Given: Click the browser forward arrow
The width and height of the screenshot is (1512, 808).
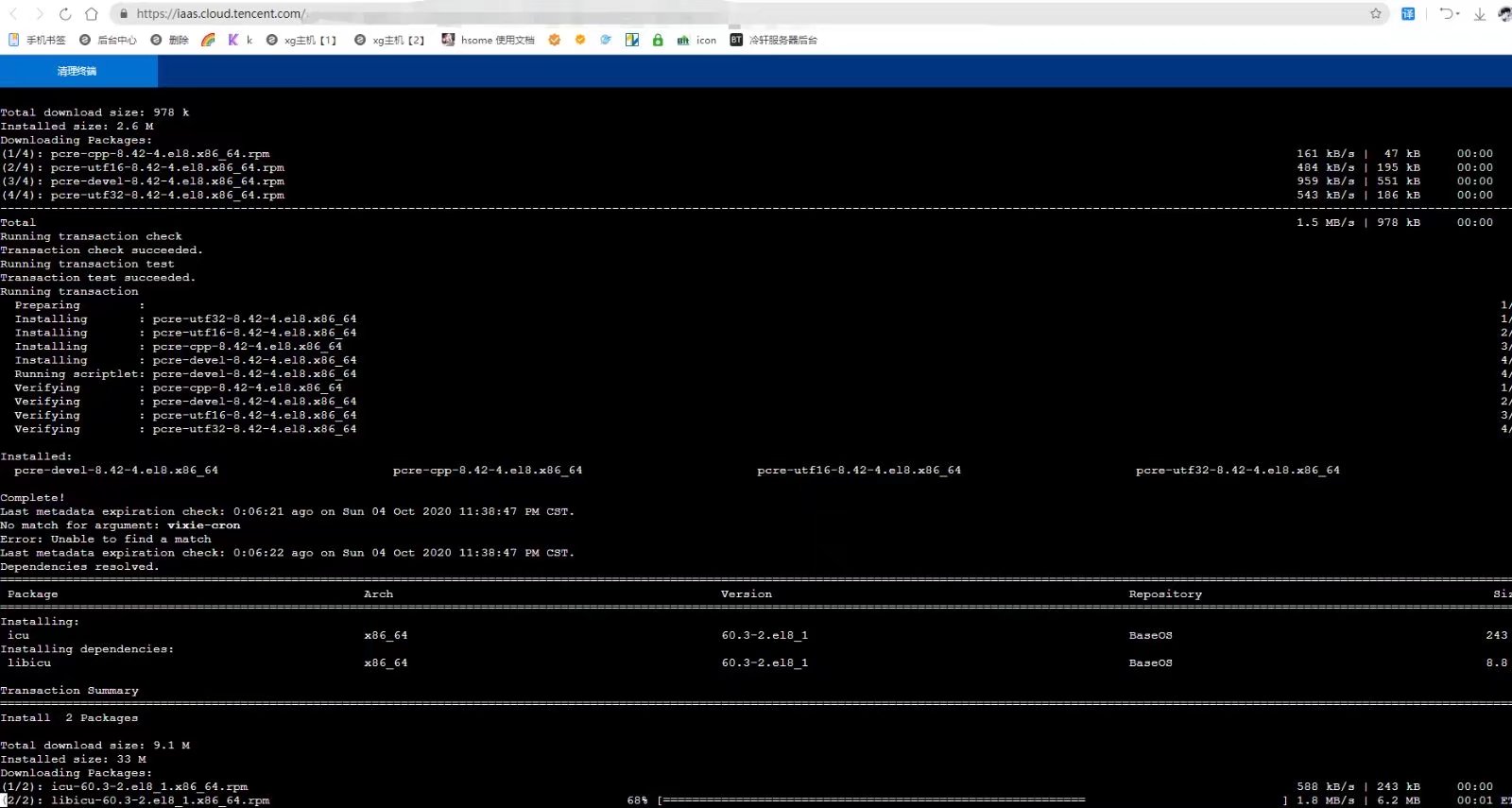Looking at the screenshot, I should pyautogui.click(x=39, y=14).
